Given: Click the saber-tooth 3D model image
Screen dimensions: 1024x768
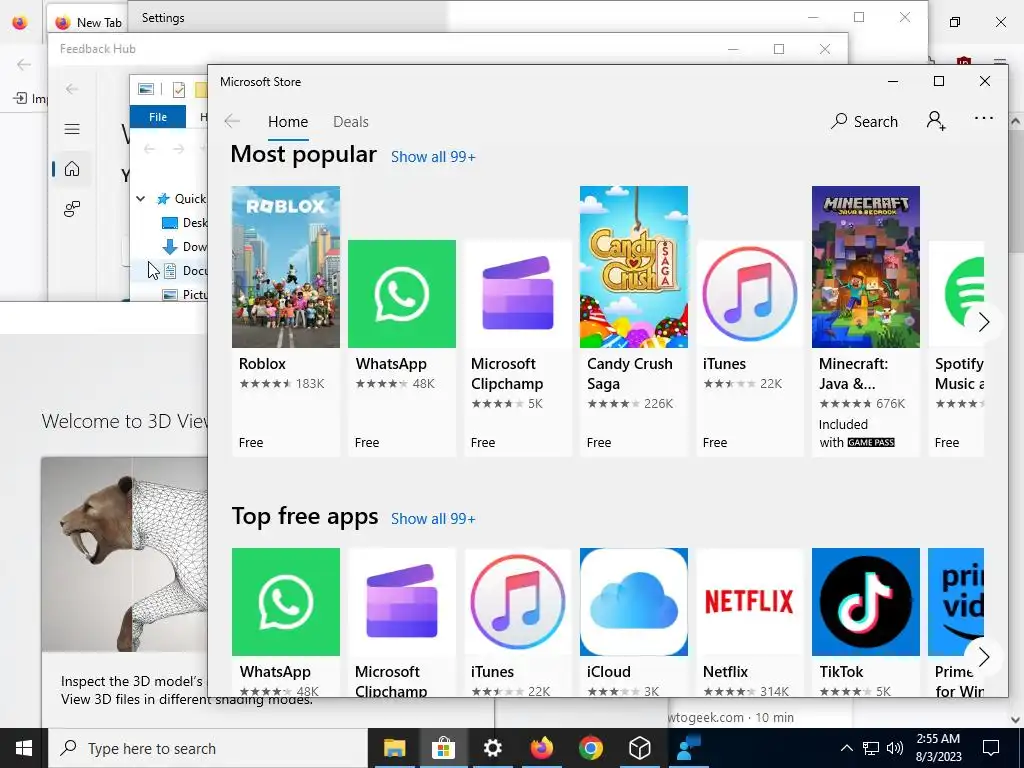Looking at the screenshot, I should [x=124, y=554].
